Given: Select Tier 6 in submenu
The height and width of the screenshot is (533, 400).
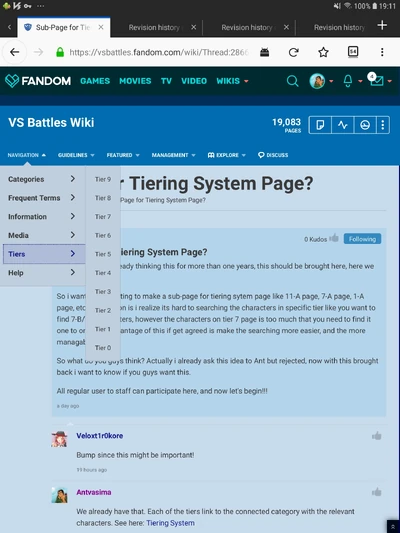Looking at the screenshot, I should [x=103, y=235].
